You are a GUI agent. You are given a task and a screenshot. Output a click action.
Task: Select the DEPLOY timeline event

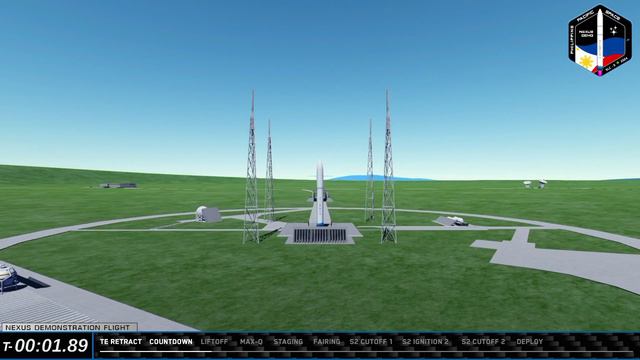pos(530,342)
